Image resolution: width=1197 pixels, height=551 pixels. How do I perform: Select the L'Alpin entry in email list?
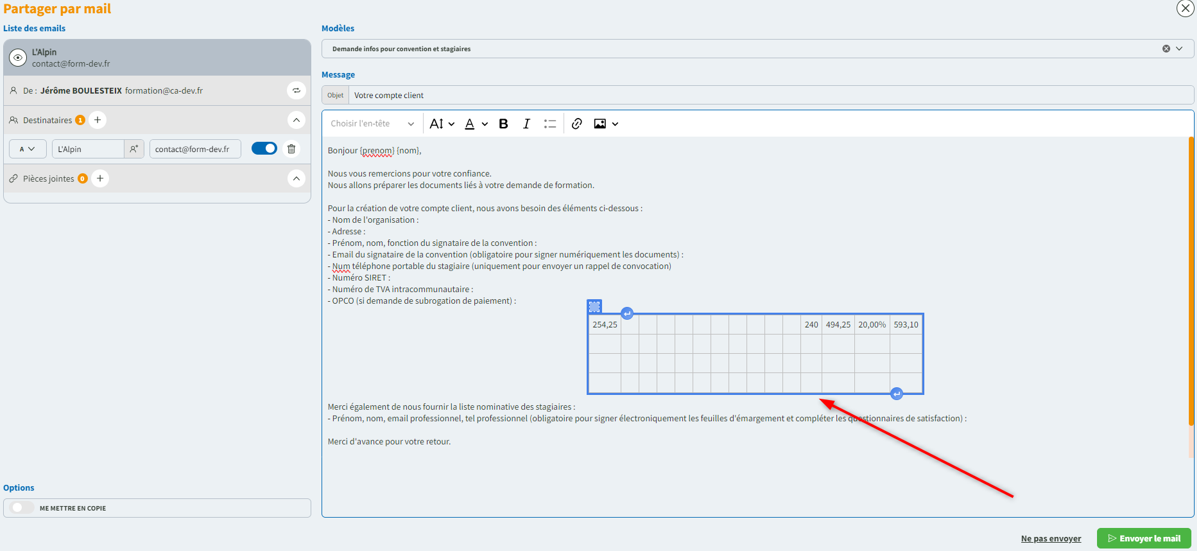tap(157, 57)
